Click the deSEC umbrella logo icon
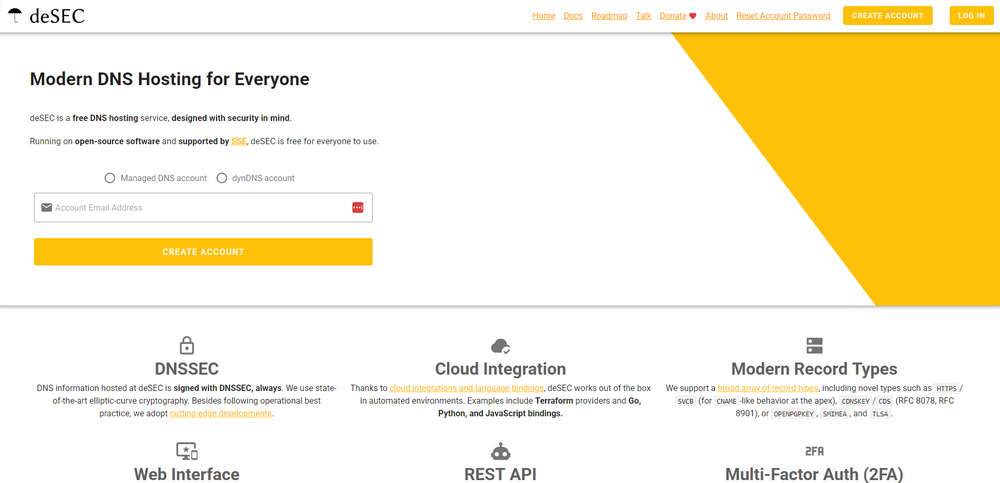 [x=15, y=16]
